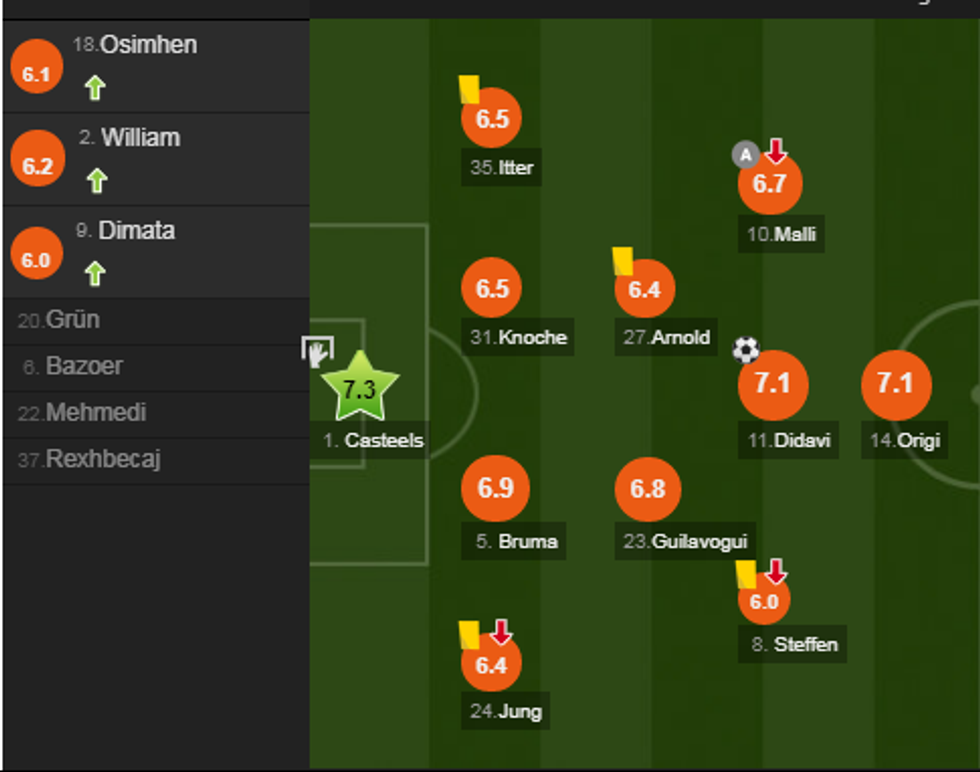Click Casteels' green star rating icon
This screenshot has height=772, width=980.
click(359, 388)
